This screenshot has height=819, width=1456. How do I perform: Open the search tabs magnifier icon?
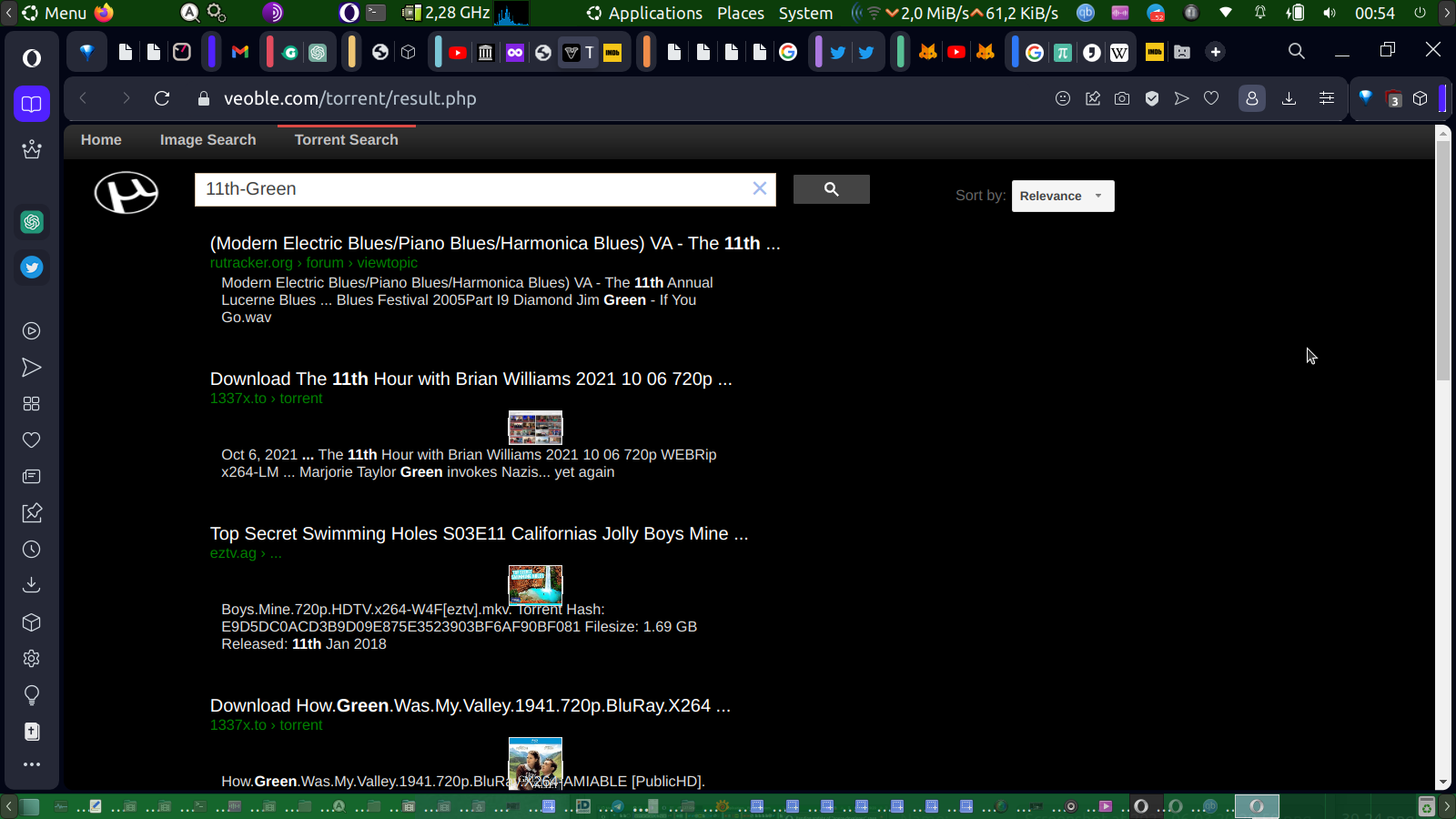1297,52
